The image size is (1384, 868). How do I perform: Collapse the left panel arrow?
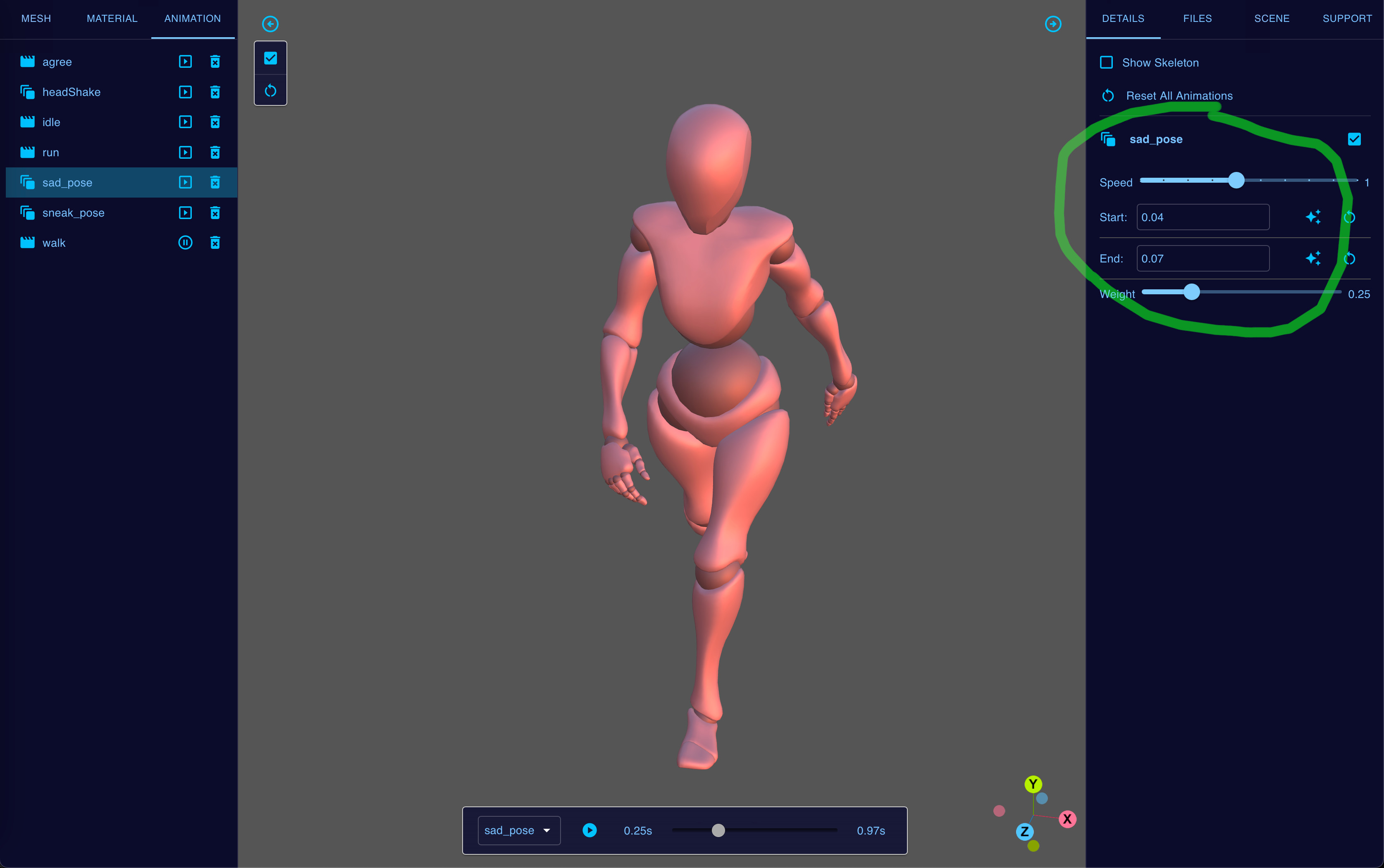[x=270, y=24]
